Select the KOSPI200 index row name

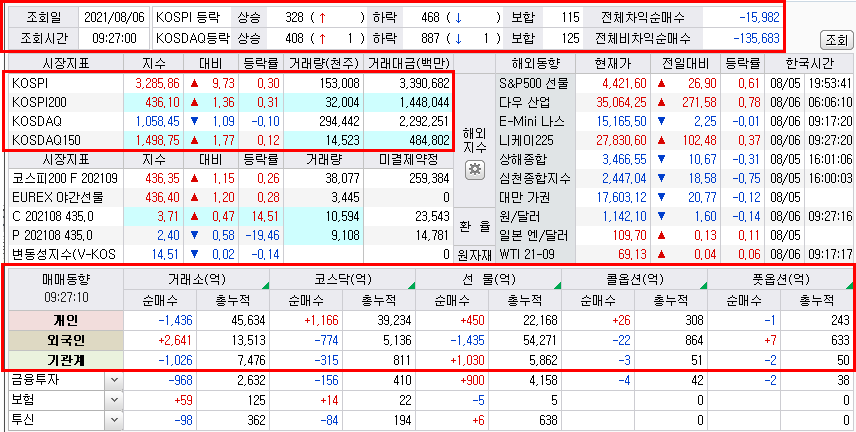pos(38,102)
